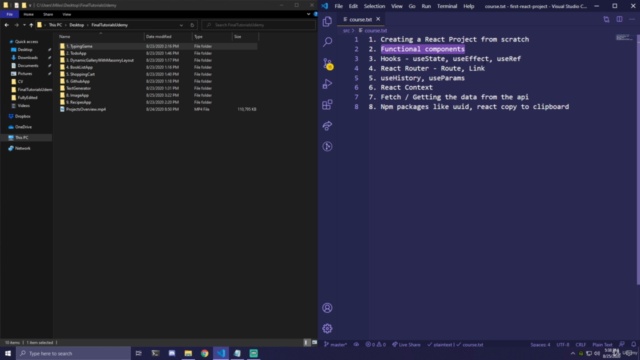This screenshot has height=360, width=640.
Task: Open Chrome from the taskbar
Action: tap(204, 353)
